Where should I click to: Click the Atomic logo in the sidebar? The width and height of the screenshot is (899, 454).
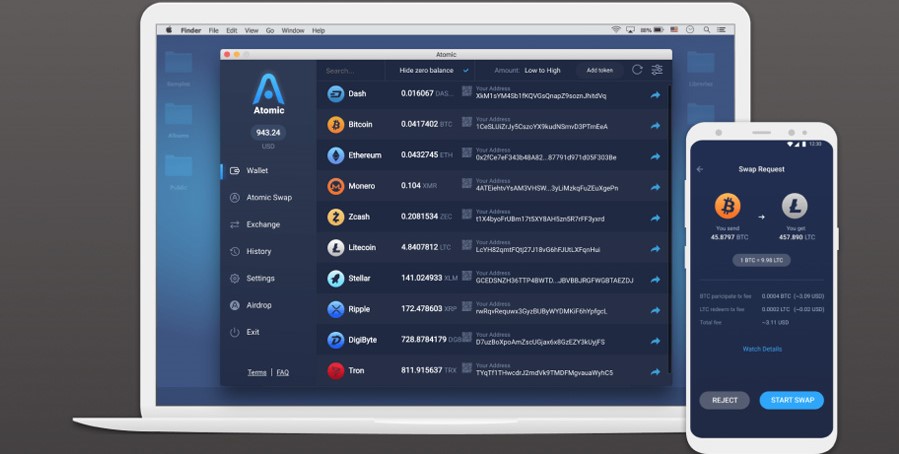(x=268, y=94)
